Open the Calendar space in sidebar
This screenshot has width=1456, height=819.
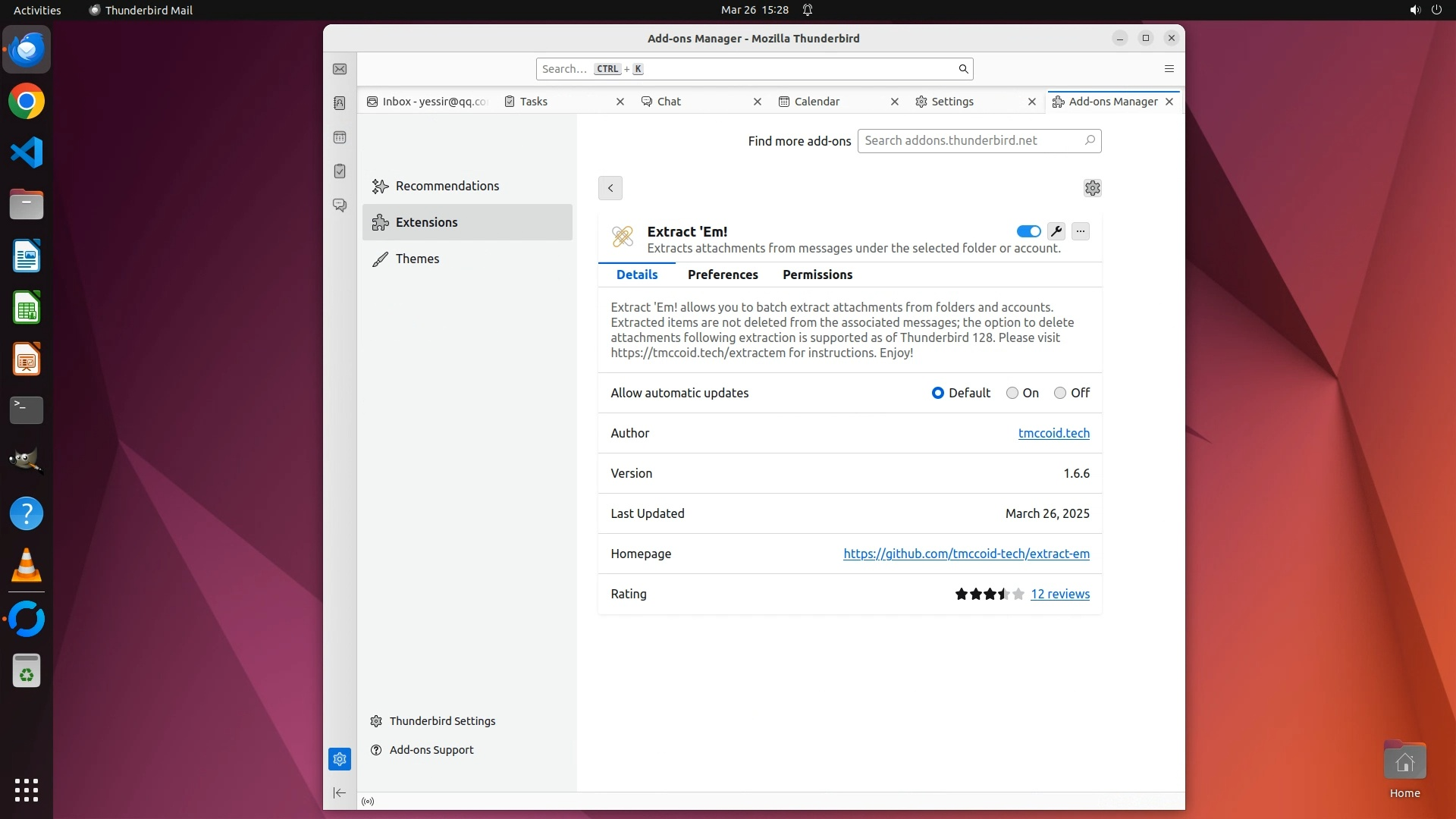tap(340, 137)
